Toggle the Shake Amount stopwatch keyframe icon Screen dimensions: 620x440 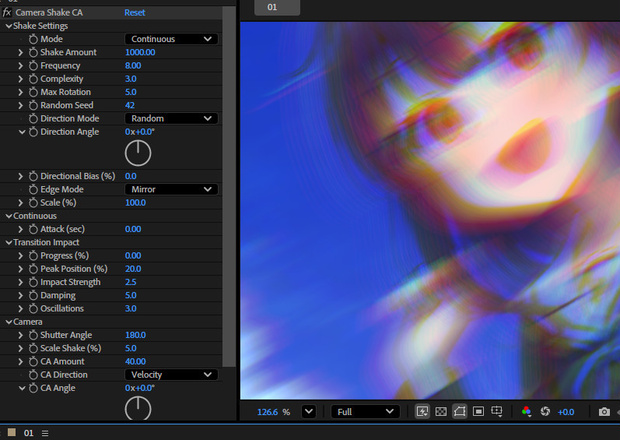pyautogui.click(x=34, y=52)
